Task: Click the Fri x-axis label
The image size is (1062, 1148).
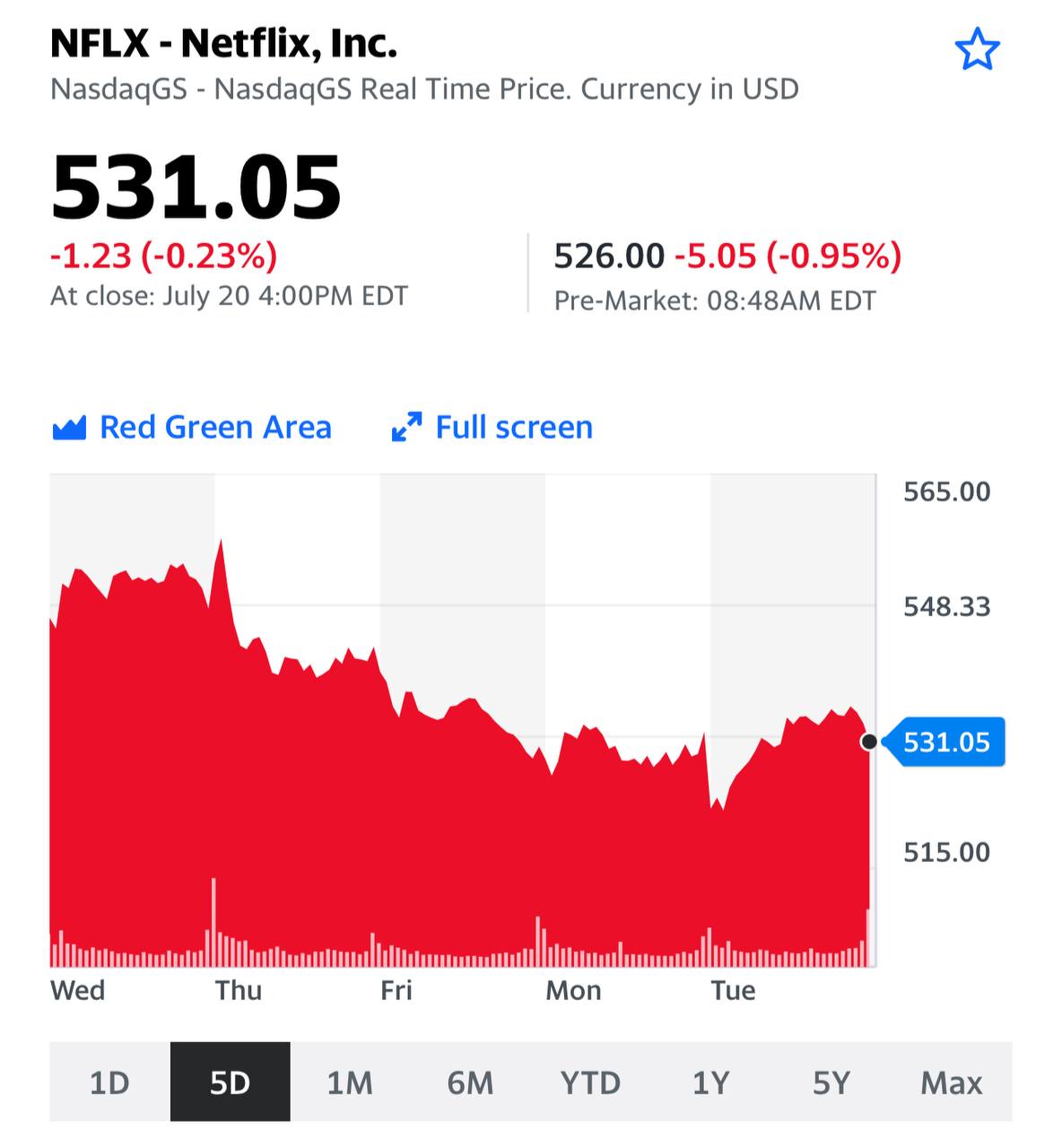Action: [x=396, y=990]
